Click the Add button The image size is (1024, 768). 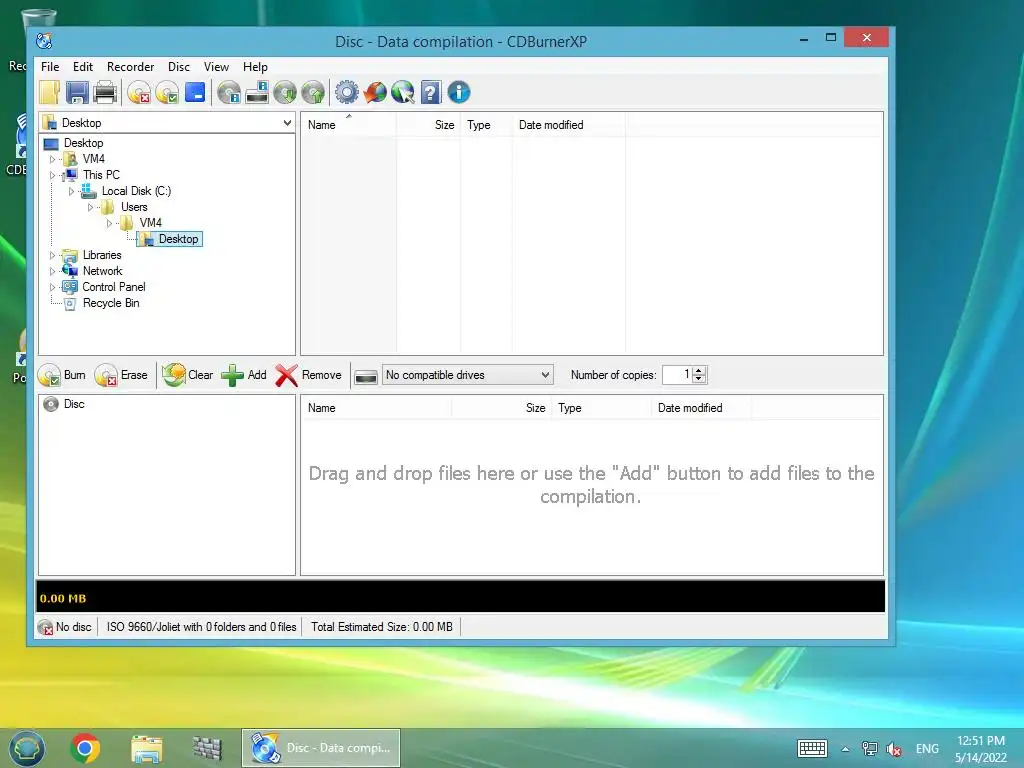coord(244,375)
